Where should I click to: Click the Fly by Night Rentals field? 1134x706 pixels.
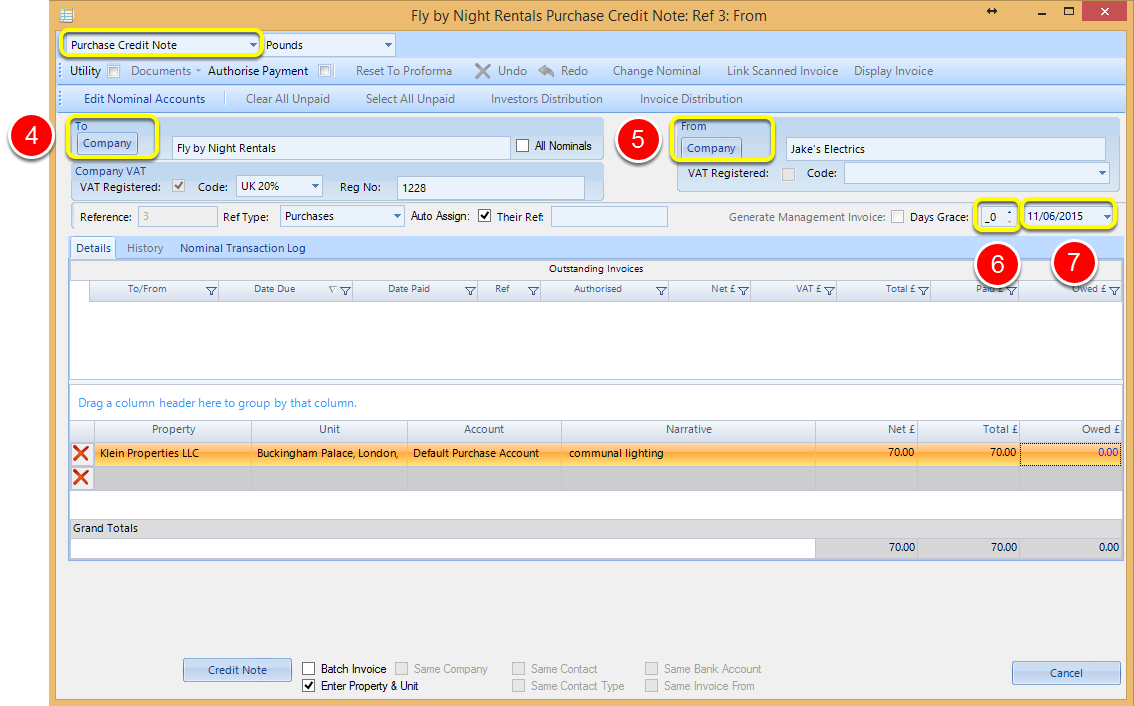click(341, 148)
